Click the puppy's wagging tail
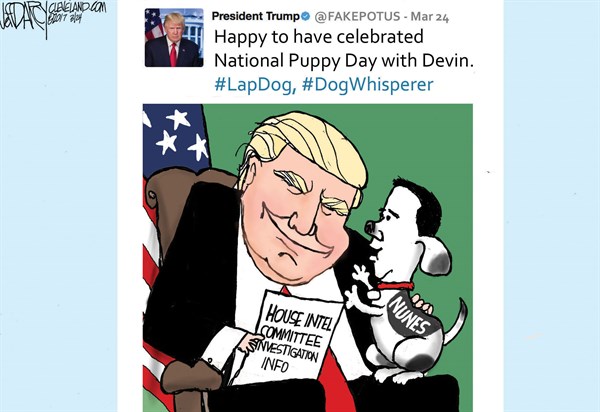The image size is (600, 412). click(x=457, y=321)
